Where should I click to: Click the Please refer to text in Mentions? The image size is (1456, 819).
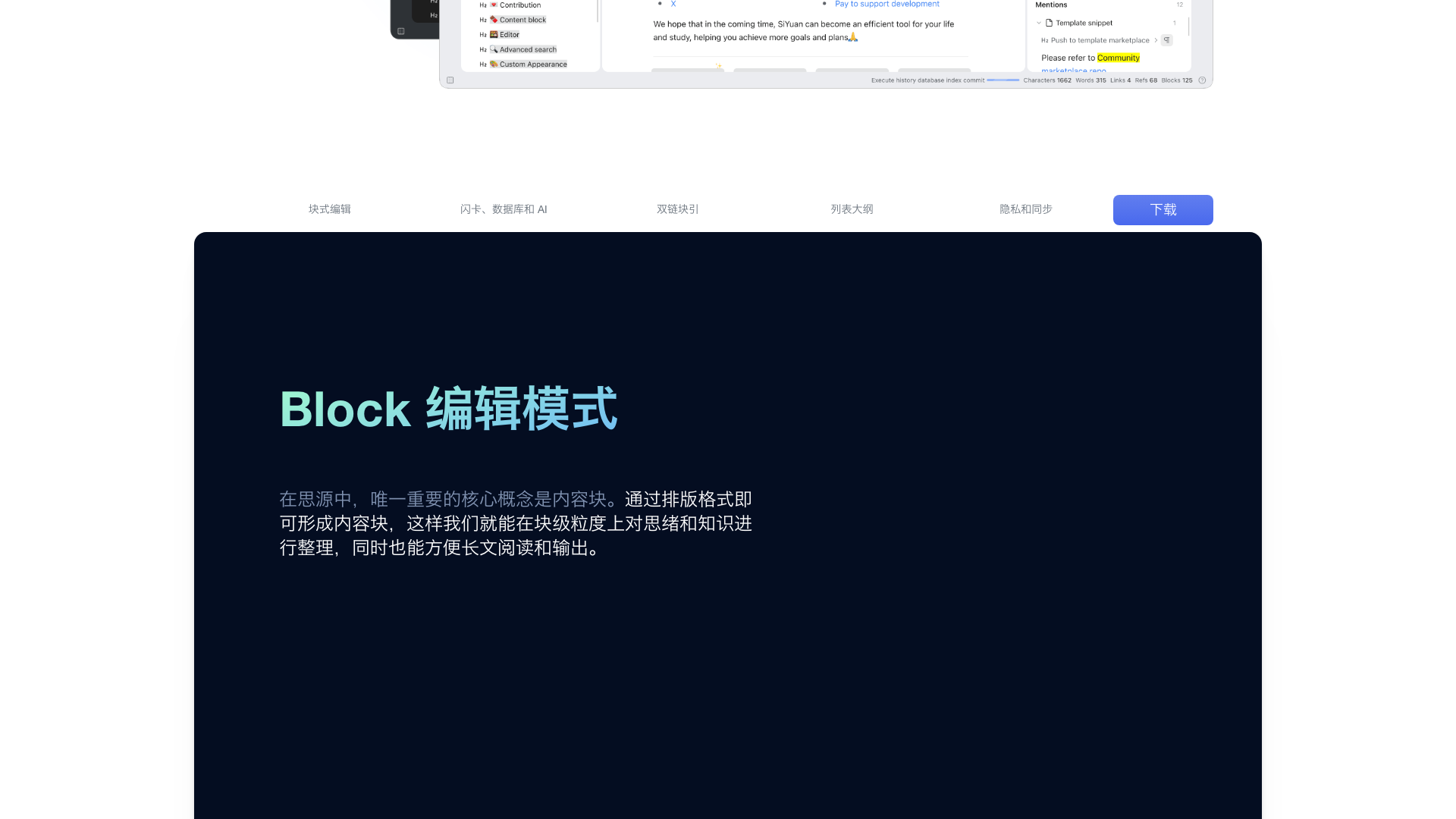pos(1068,58)
